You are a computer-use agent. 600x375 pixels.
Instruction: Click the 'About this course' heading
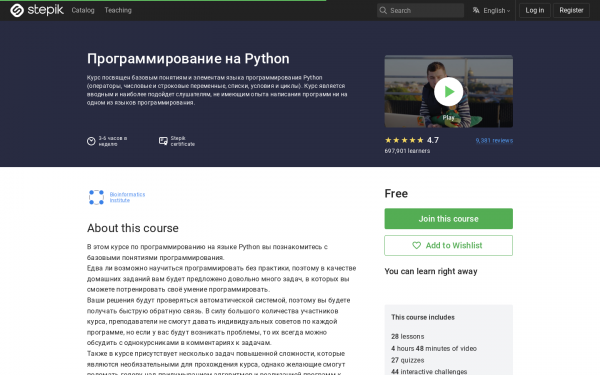pos(133,228)
